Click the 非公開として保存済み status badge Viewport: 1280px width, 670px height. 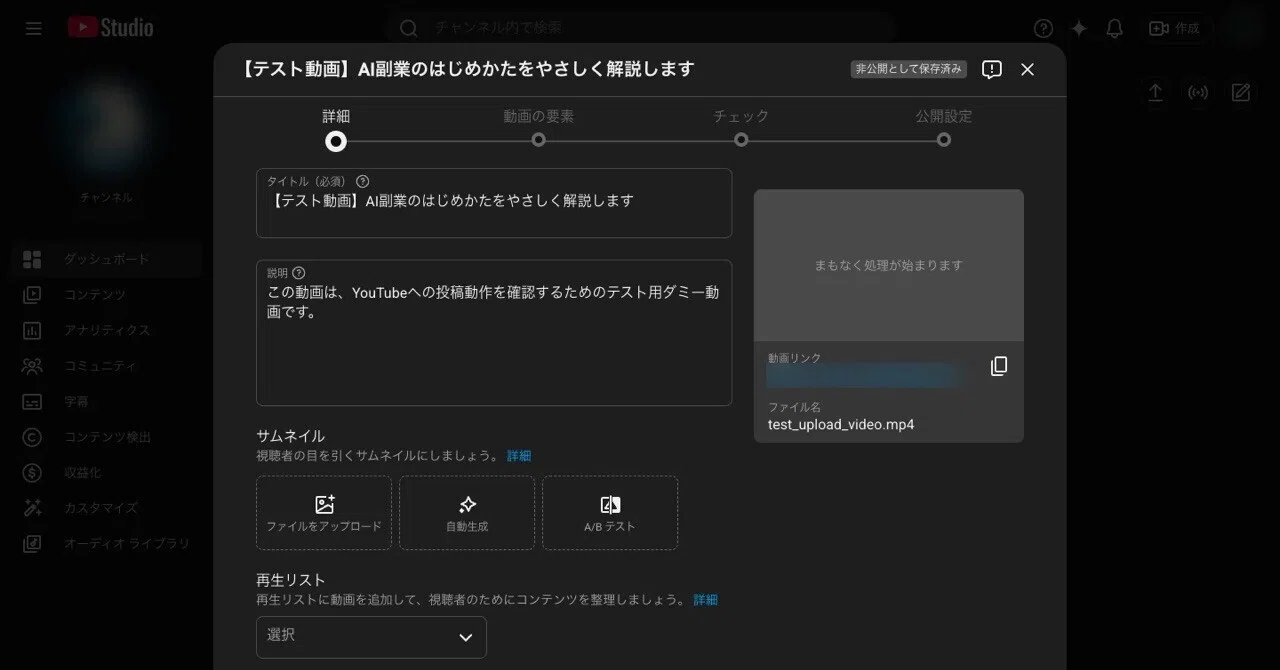(909, 69)
